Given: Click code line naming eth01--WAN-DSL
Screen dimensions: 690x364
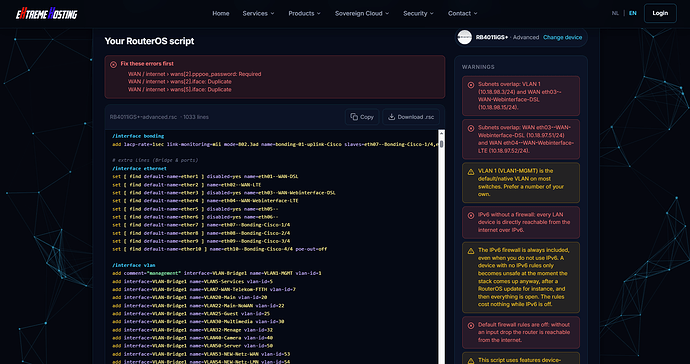Looking at the screenshot, I should [x=205, y=176].
